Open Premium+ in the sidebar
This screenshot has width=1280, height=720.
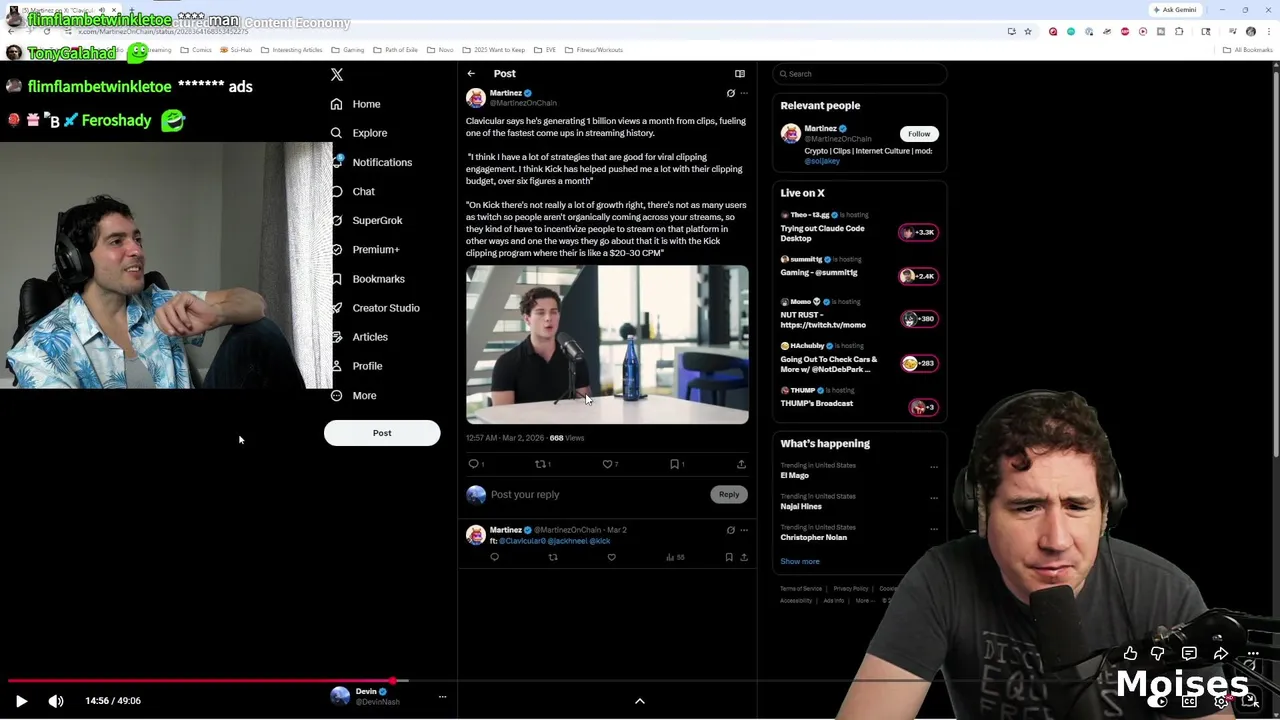pyautogui.click(x=364, y=249)
